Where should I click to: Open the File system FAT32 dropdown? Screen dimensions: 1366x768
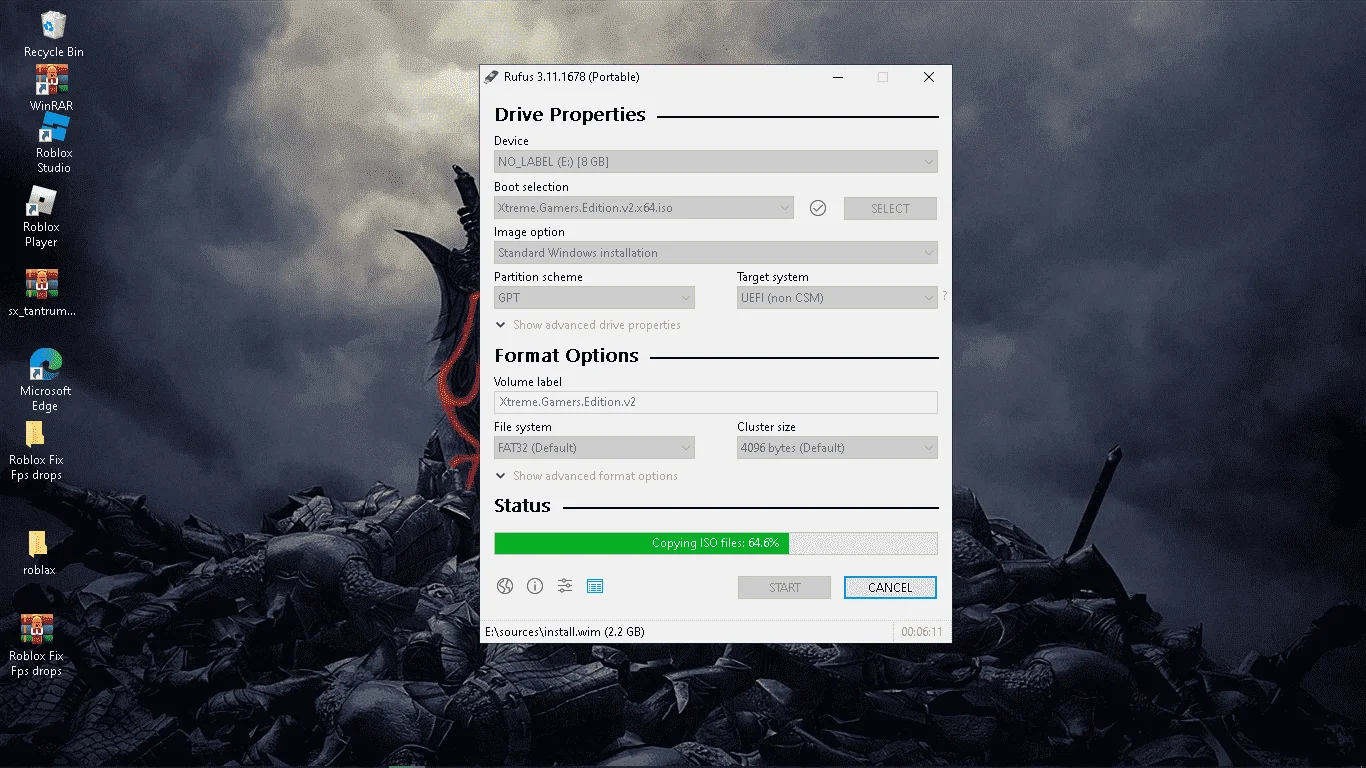594,447
